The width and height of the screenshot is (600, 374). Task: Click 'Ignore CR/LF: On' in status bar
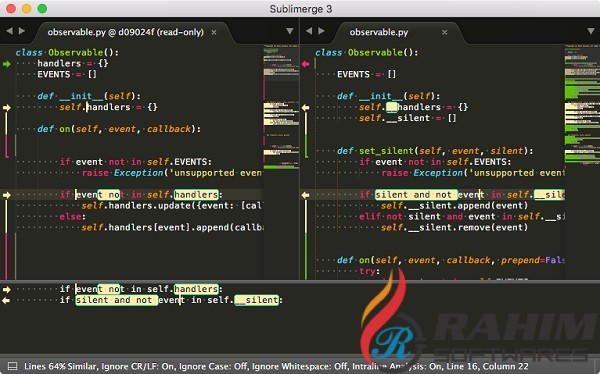point(138,366)
